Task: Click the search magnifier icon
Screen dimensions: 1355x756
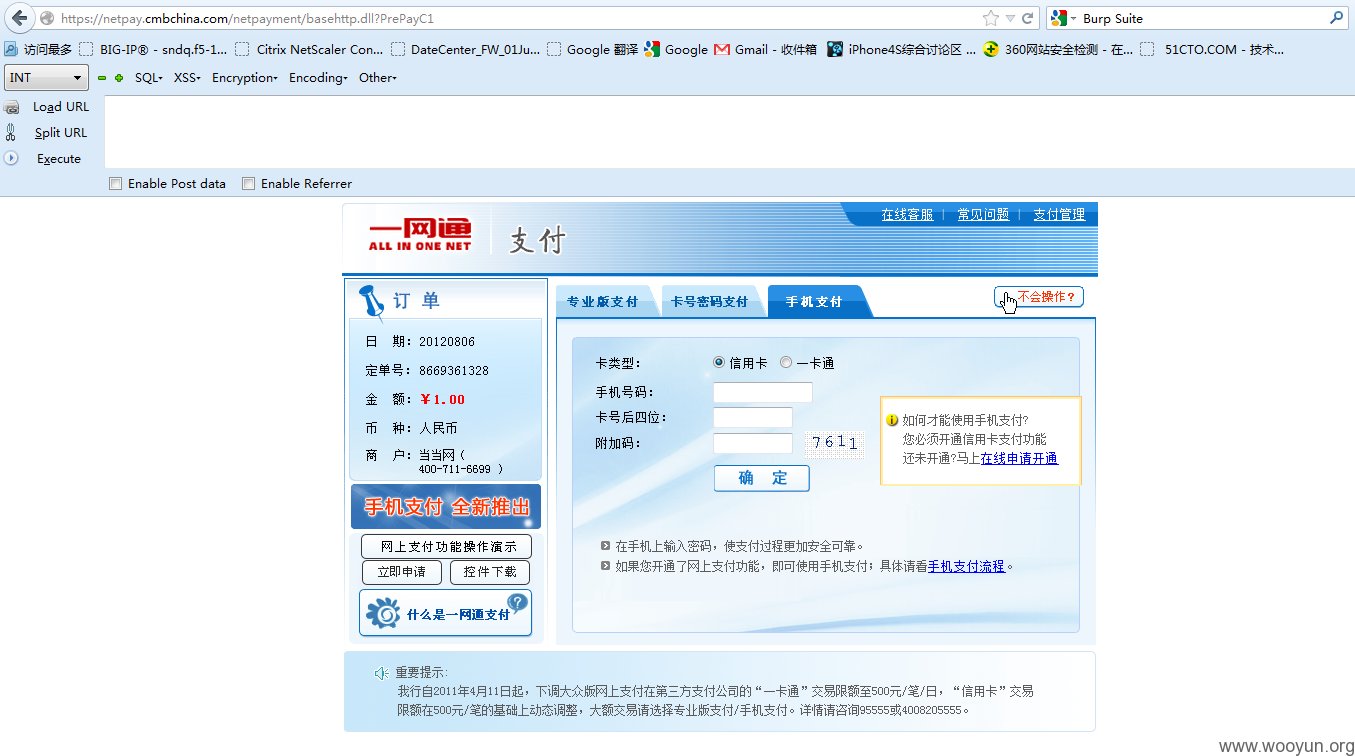Action: (1337, 18)
